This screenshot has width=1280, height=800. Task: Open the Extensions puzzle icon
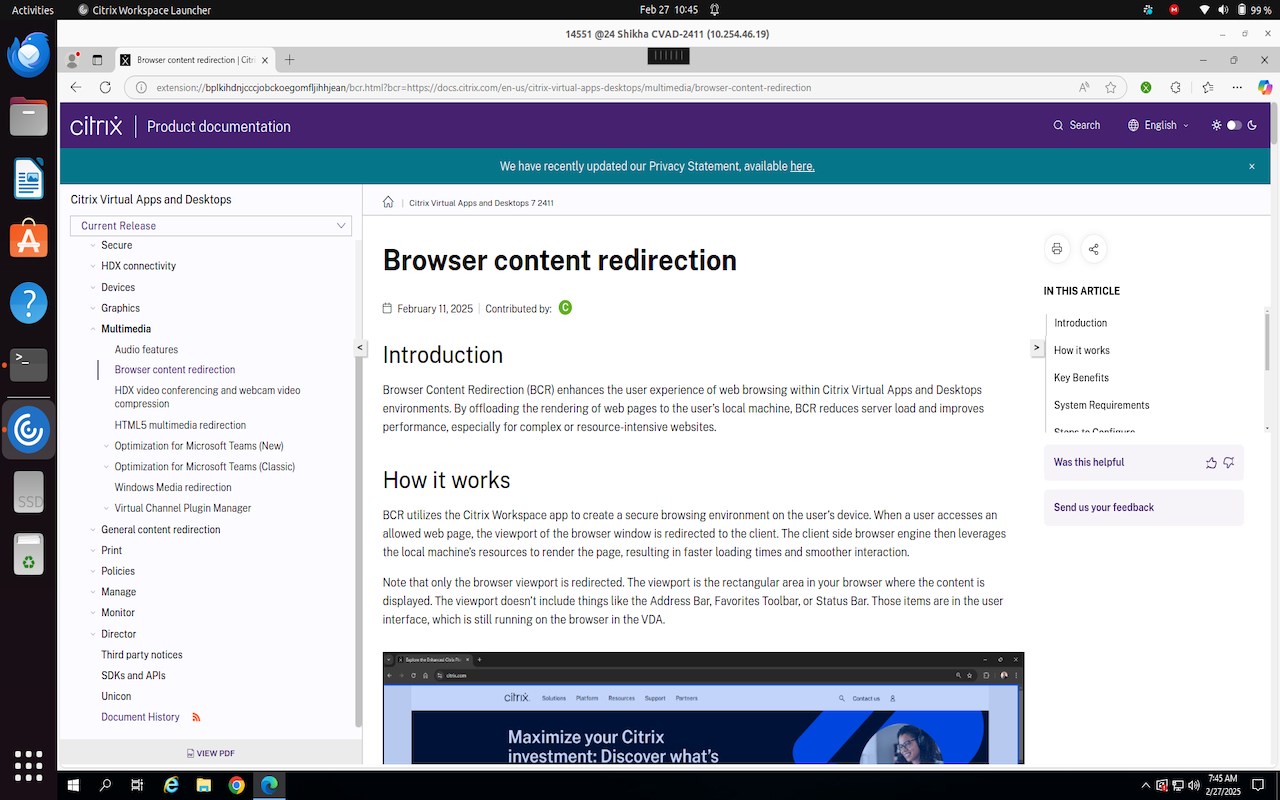pyautogui.click(x=1176, y=87)
